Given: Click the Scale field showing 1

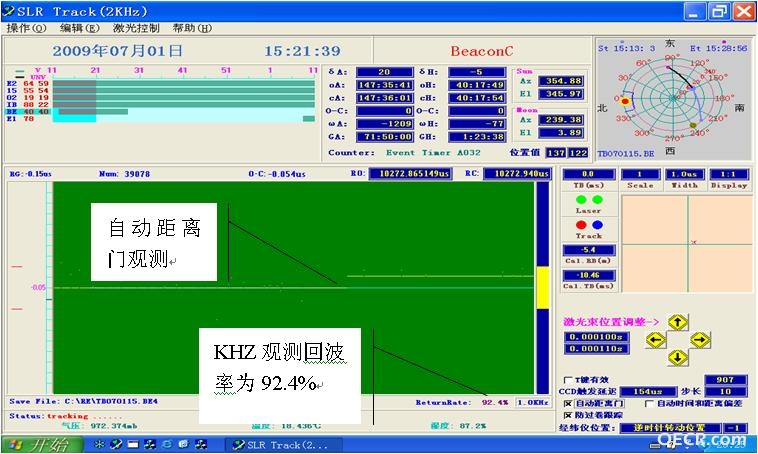Looking at the screenshot, I should point(640,174).
